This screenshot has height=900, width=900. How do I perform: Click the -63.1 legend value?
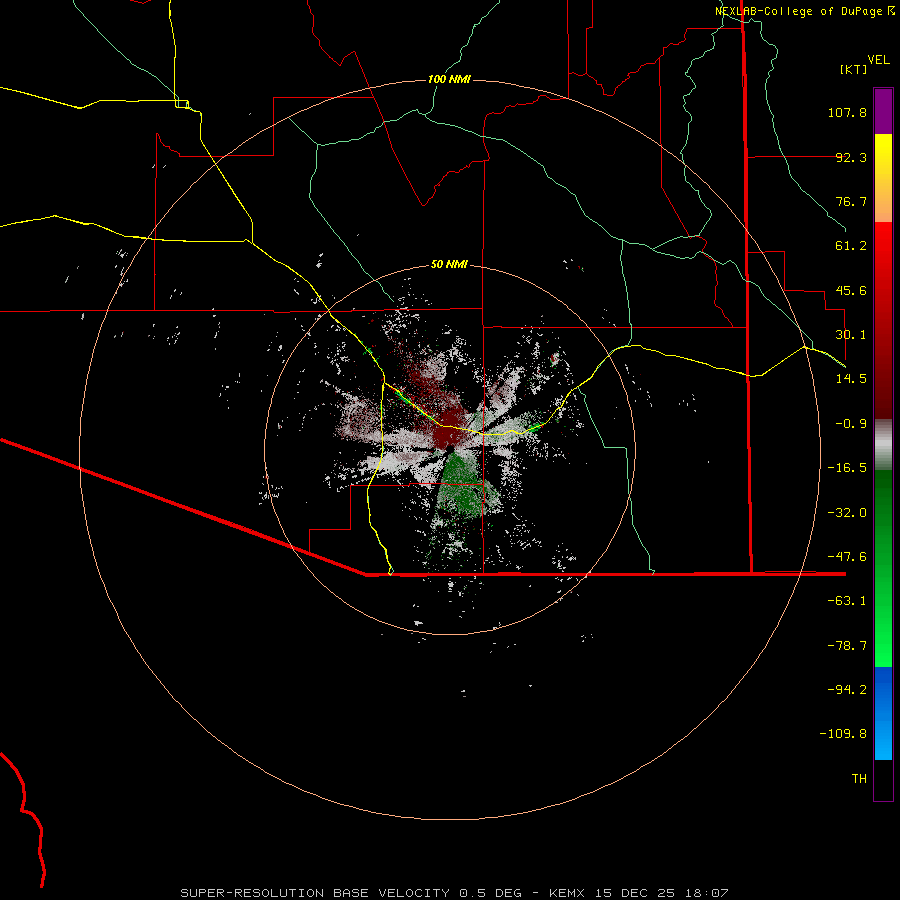pyautogui.click(x=847, y=601)
